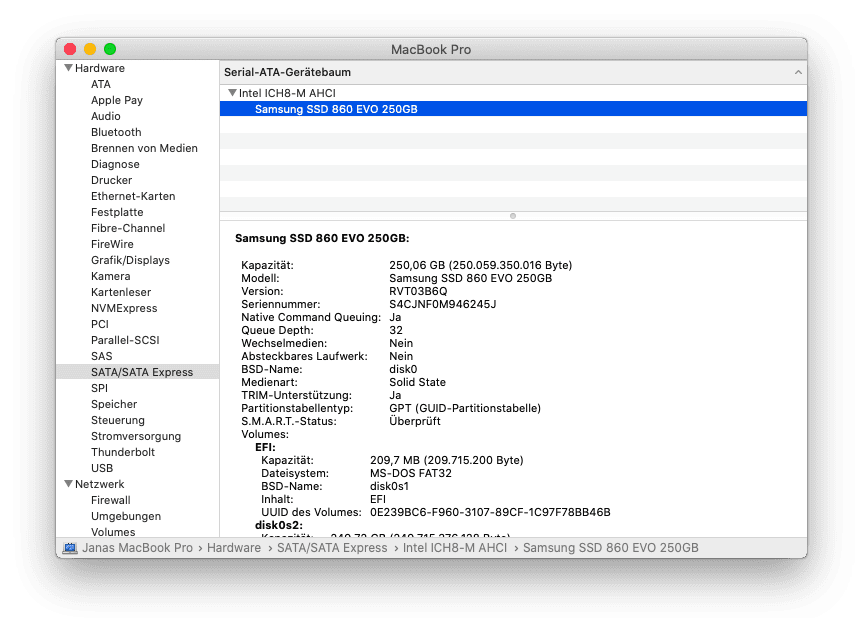Screen dimensions: 863x632
Task: Click the BSD-Name value disk0
Action: point(403,369)
